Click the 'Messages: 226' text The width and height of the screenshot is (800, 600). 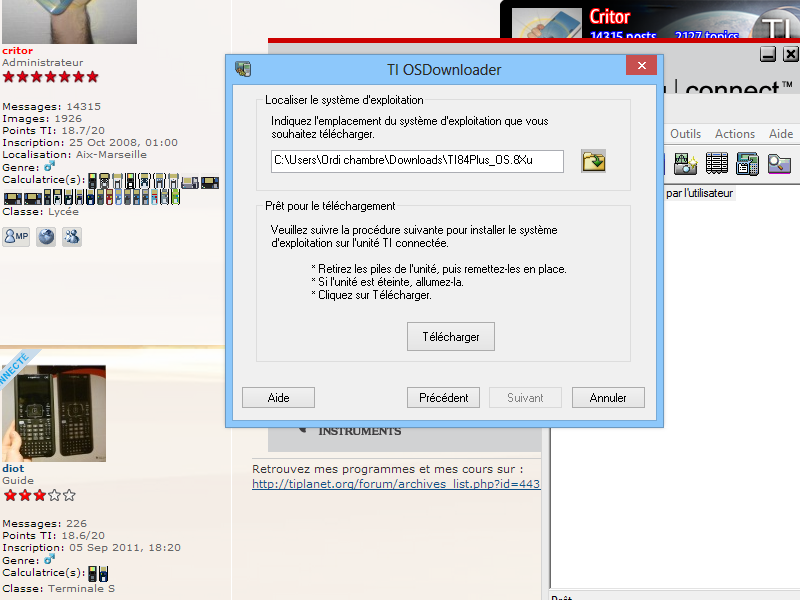pyautogui.click(x=45, y=523)
